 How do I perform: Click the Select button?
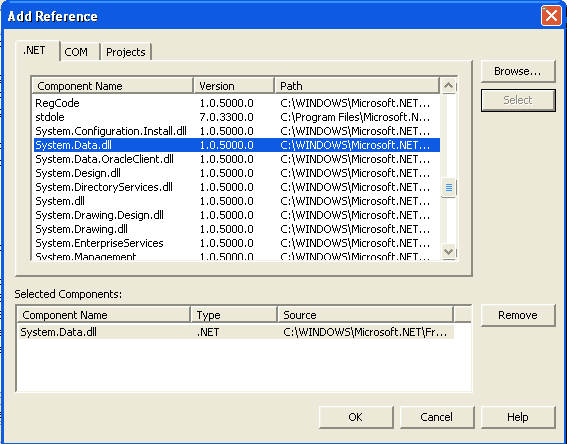518,100
